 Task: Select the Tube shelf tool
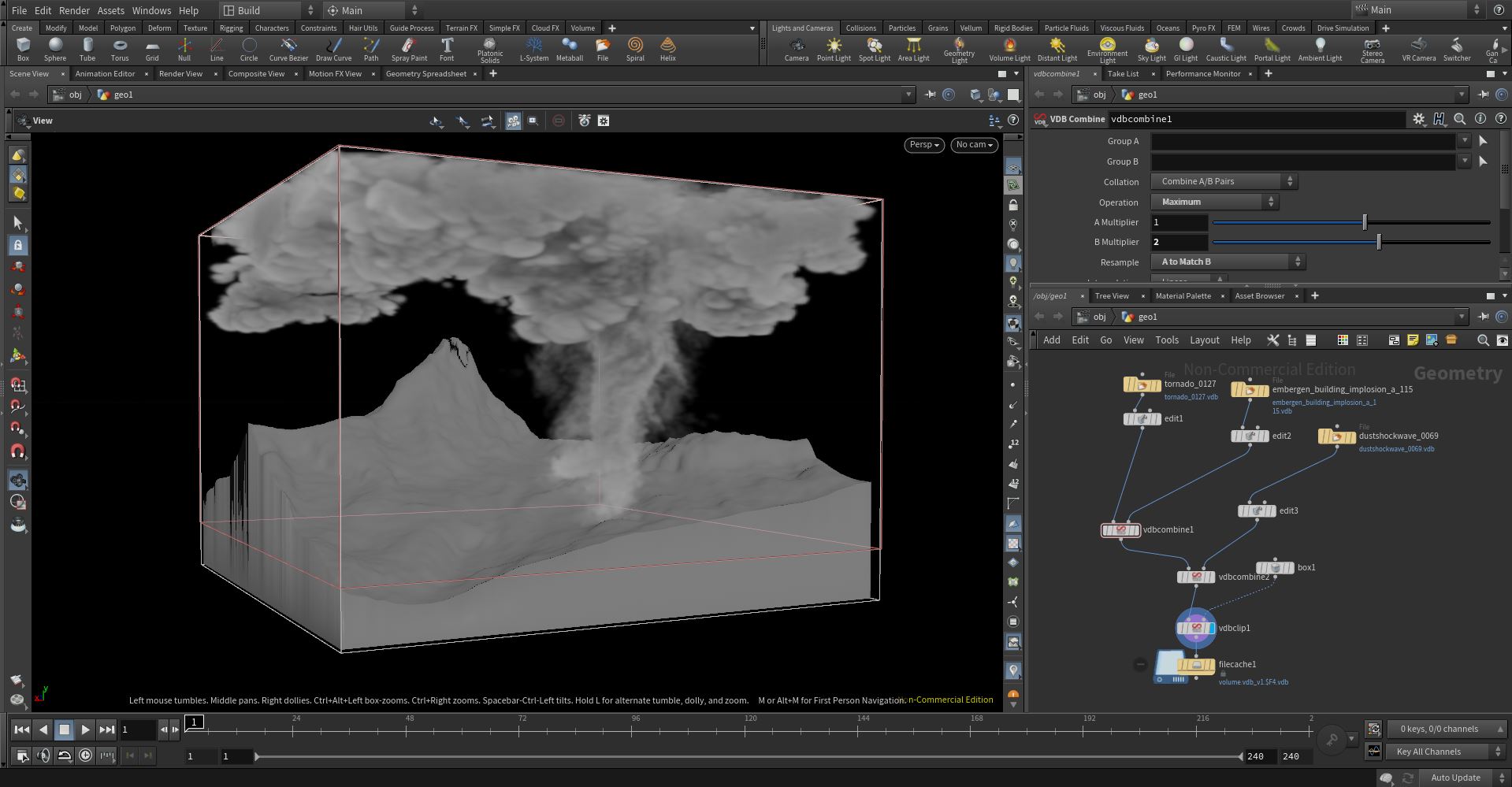[x=87, y=49]
